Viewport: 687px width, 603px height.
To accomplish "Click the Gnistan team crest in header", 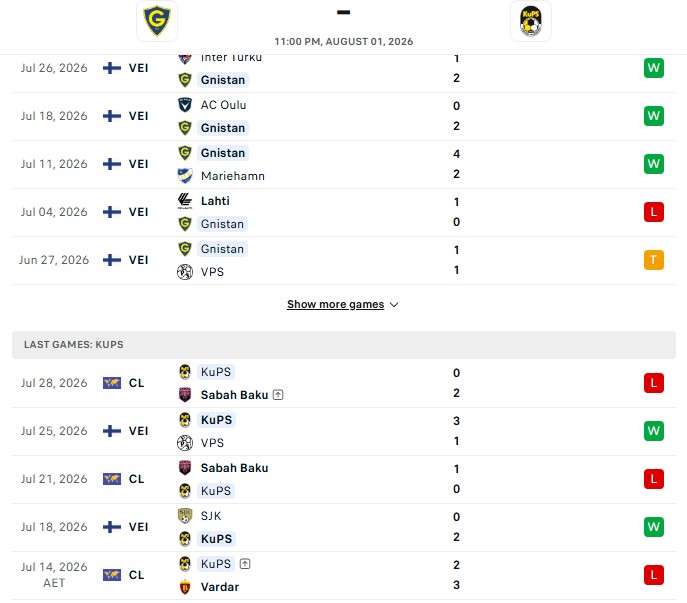I will click(x=157, y=21).
